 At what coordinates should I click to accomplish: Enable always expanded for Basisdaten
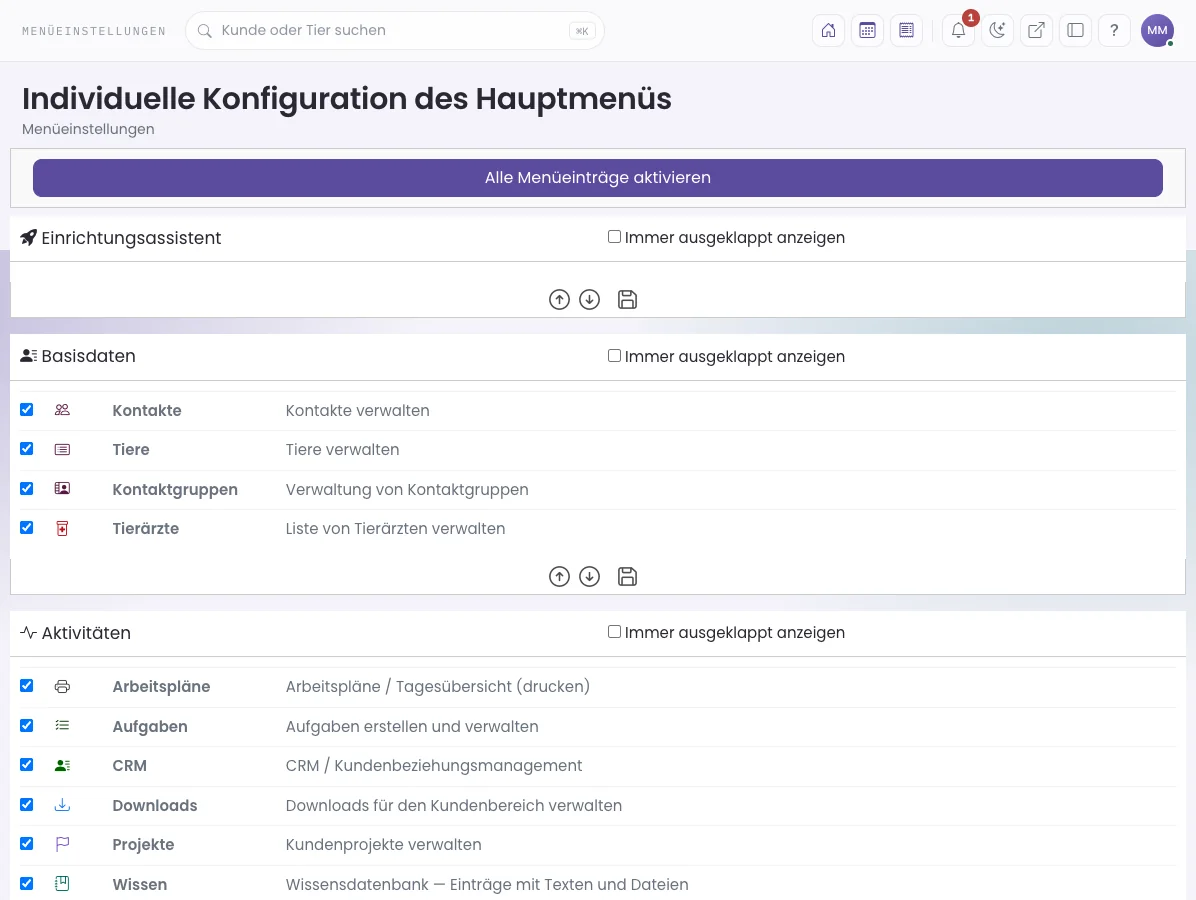click(x=614, y=356)
